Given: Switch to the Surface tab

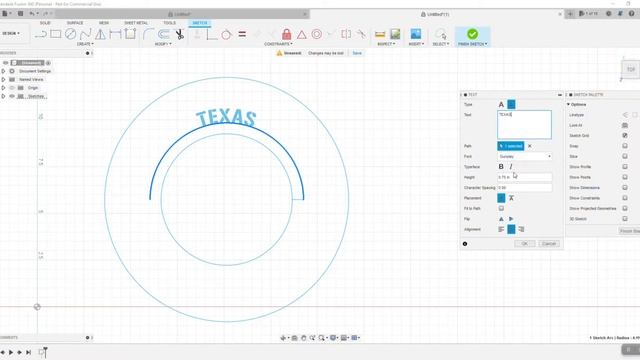Looking at the screenshot, I should pyautogui.click(x=75, y=23).
